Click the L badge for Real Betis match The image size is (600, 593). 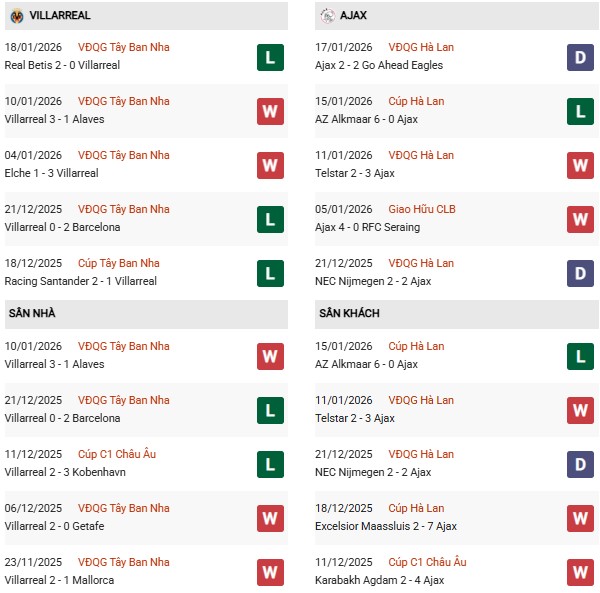click(270, 57)
